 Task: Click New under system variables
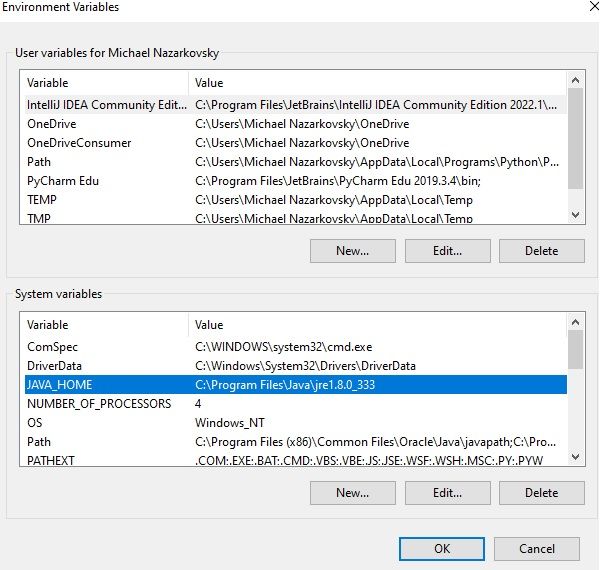point(352,493)
